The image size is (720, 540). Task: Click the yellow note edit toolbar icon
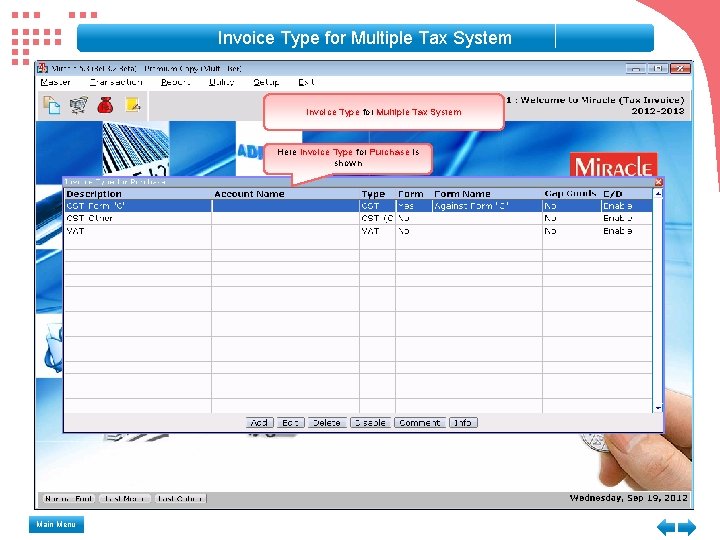click(133, 105)
